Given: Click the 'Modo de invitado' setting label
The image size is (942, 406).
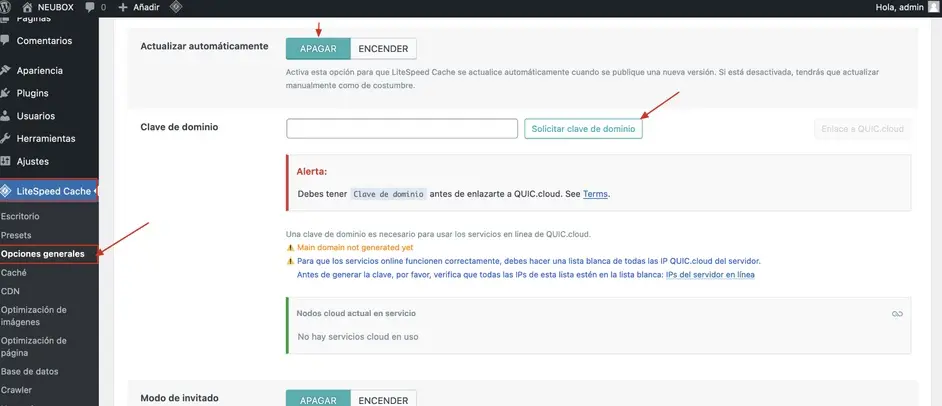Looking at the screenshot, I should point(179,398).
